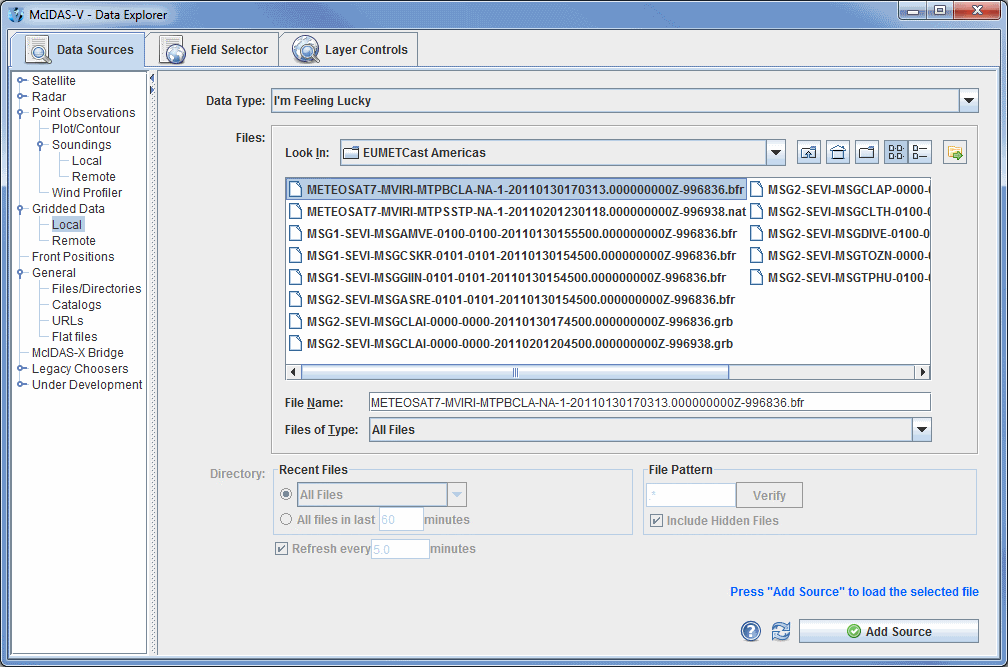Image resolution: width=1008 pixels, height=667 pixels.
Task: Click the file list horizontal scrollbar thumb
Action: point(515,372)
